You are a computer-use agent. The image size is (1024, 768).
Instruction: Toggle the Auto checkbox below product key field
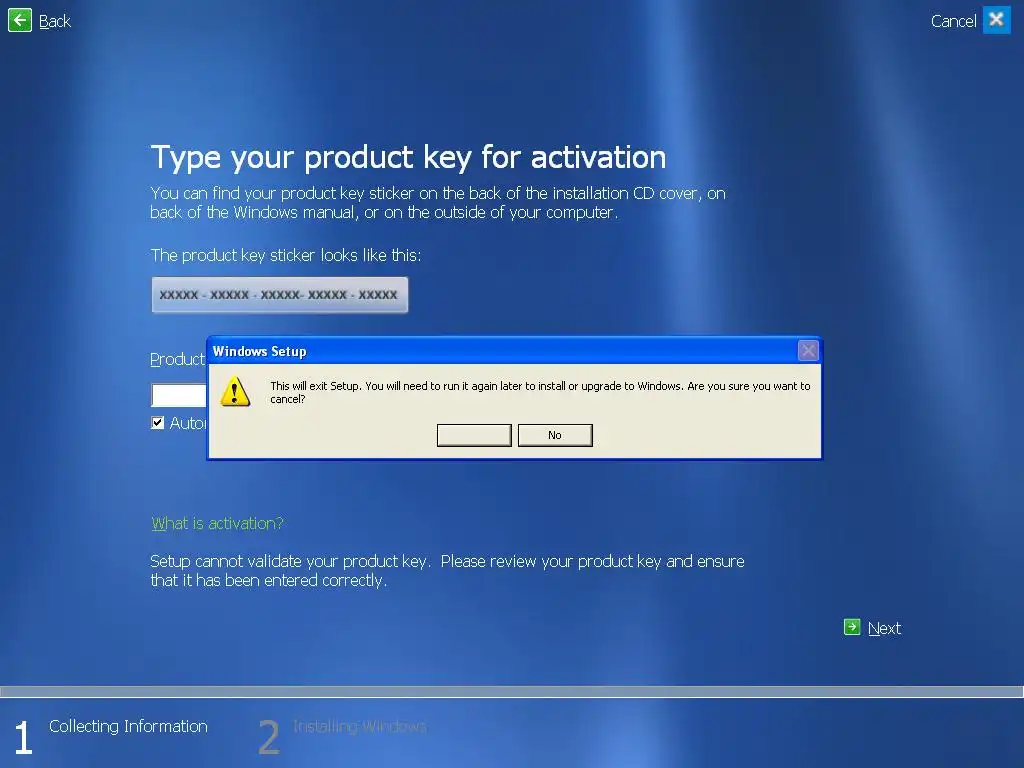coord(157,423)
